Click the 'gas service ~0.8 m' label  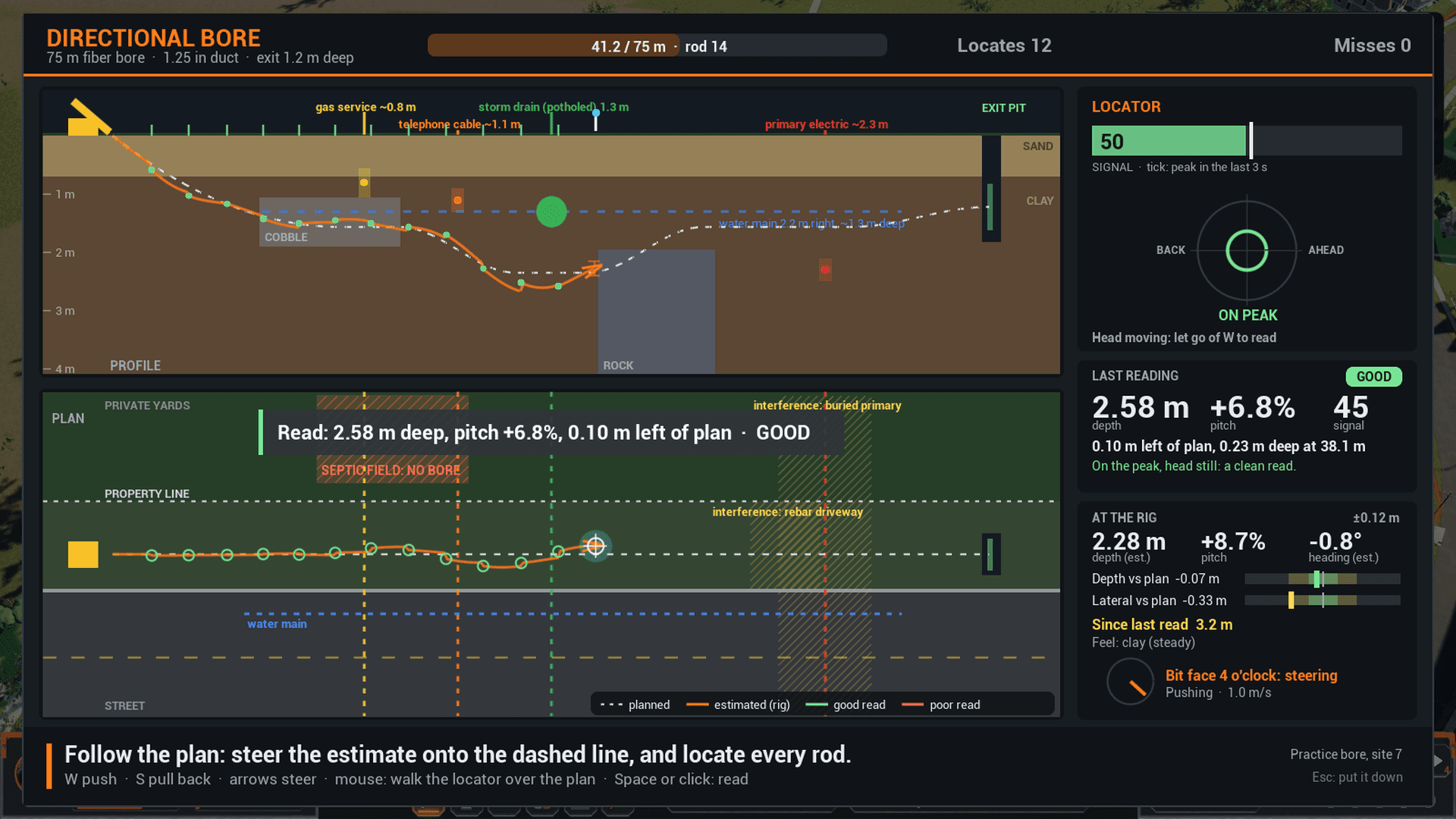pyautogui.click(x=366, y=107)
